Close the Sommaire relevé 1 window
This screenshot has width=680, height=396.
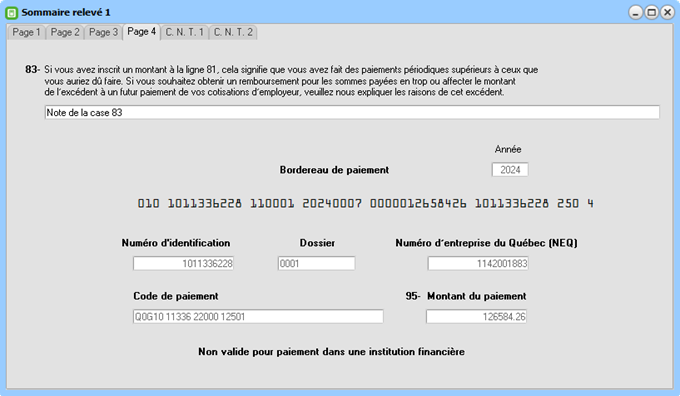(x=667, y=12)
